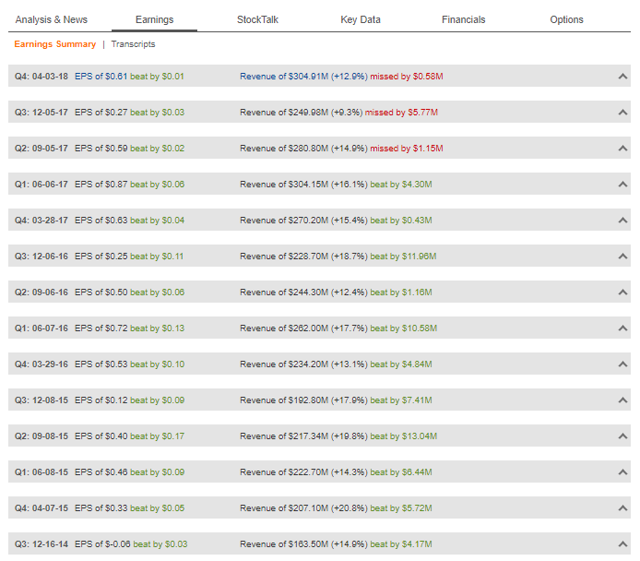Click 'Revenue of $228.70M' text
Screen dimensions: 640x561
point(284,256)
